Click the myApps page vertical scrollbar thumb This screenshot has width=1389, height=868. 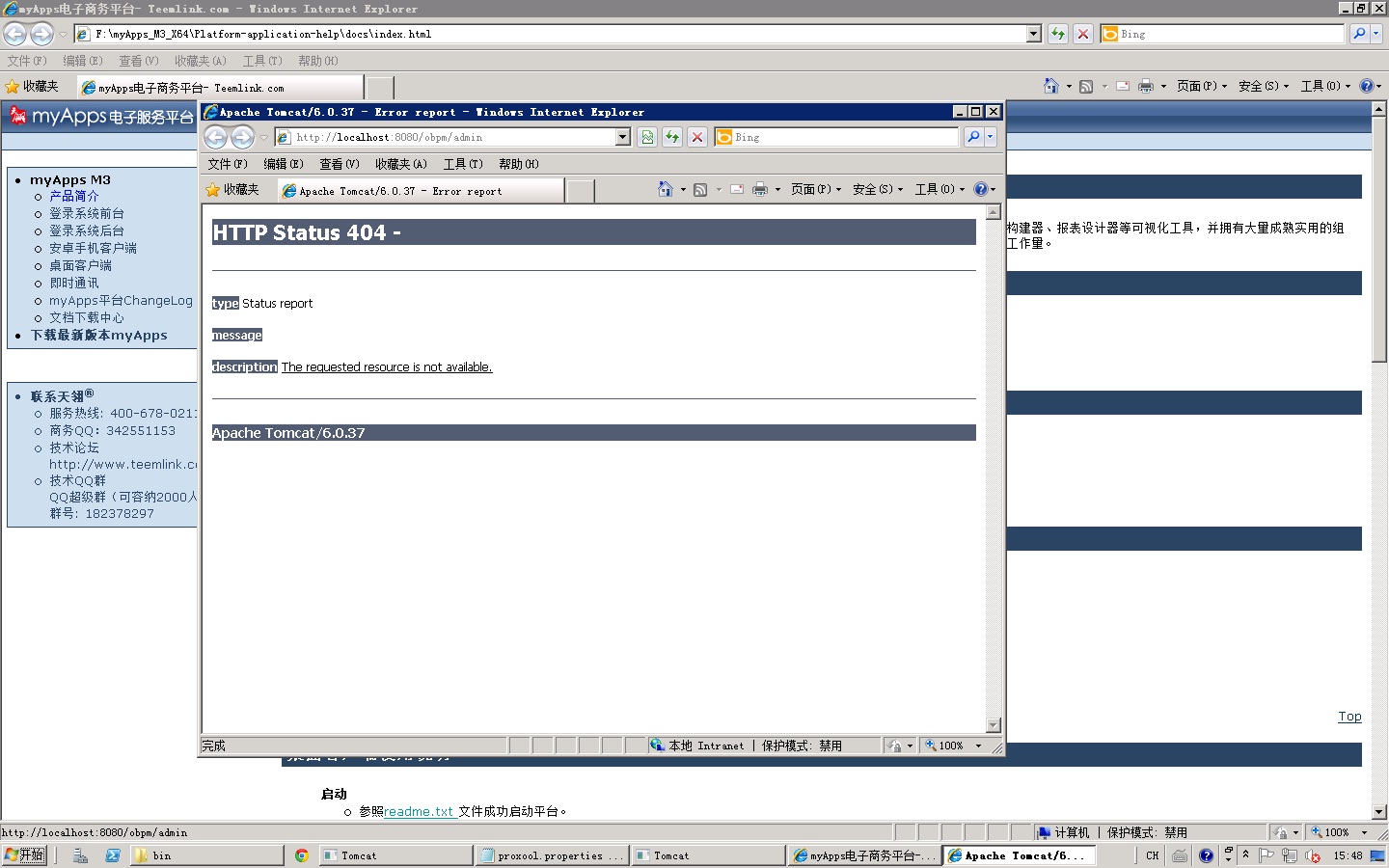[x=1379, y=239]
